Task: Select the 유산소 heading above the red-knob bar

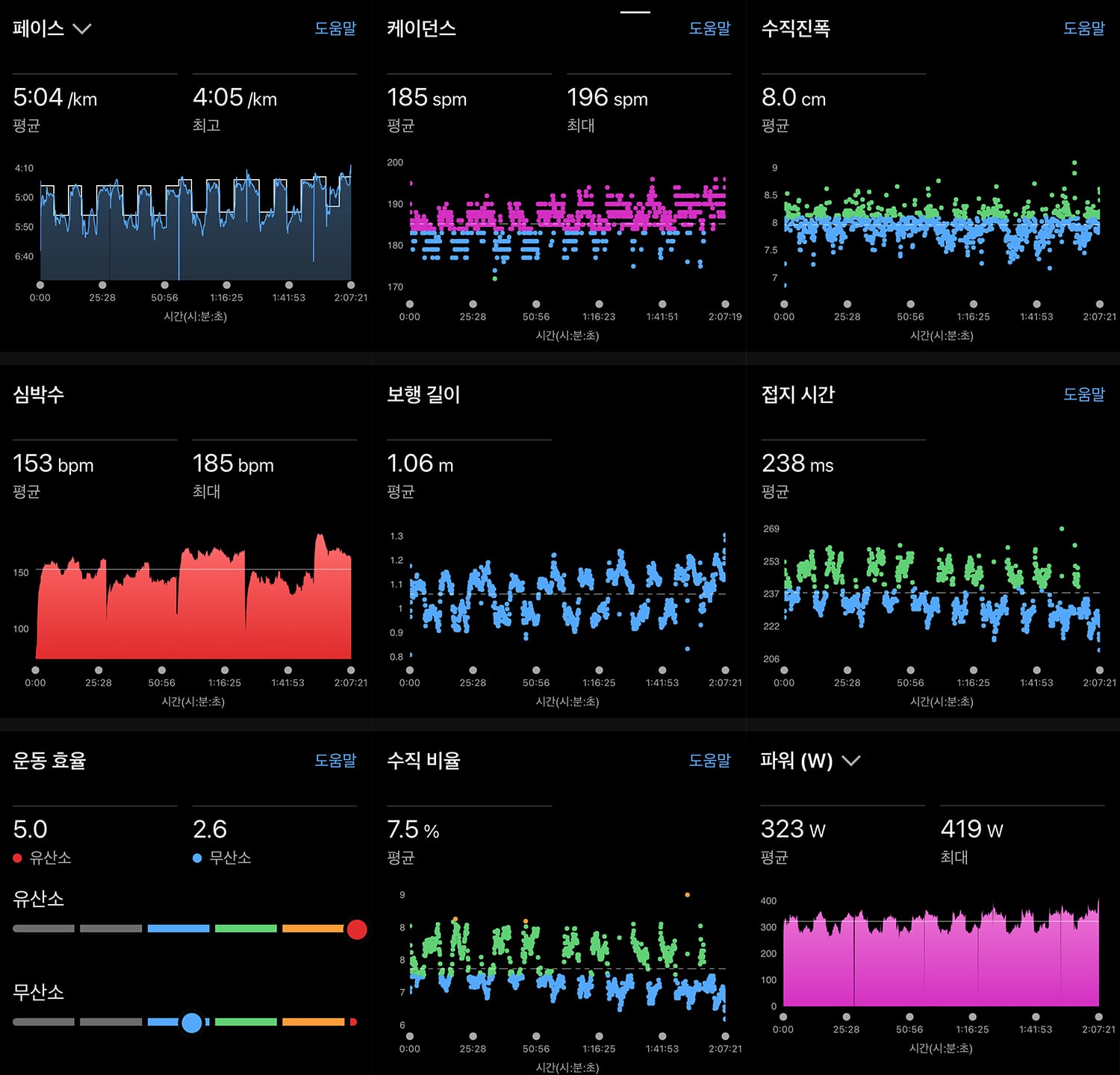Action: click(x=38, y=899)
